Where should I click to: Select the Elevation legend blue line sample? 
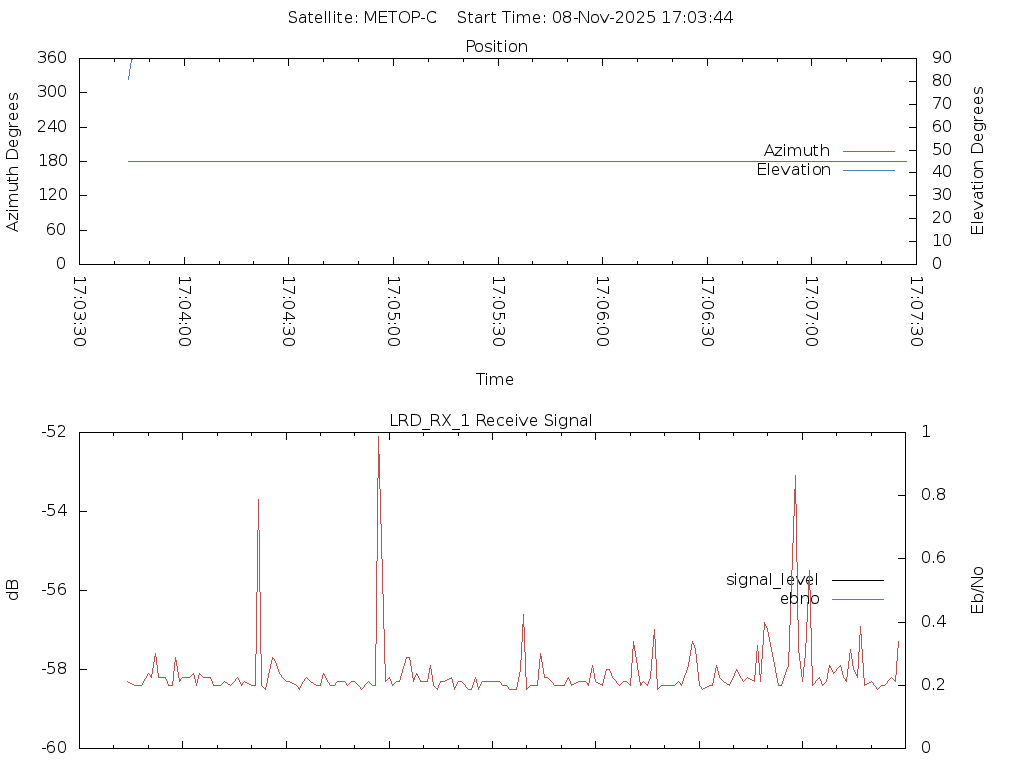tap(868, 170)
